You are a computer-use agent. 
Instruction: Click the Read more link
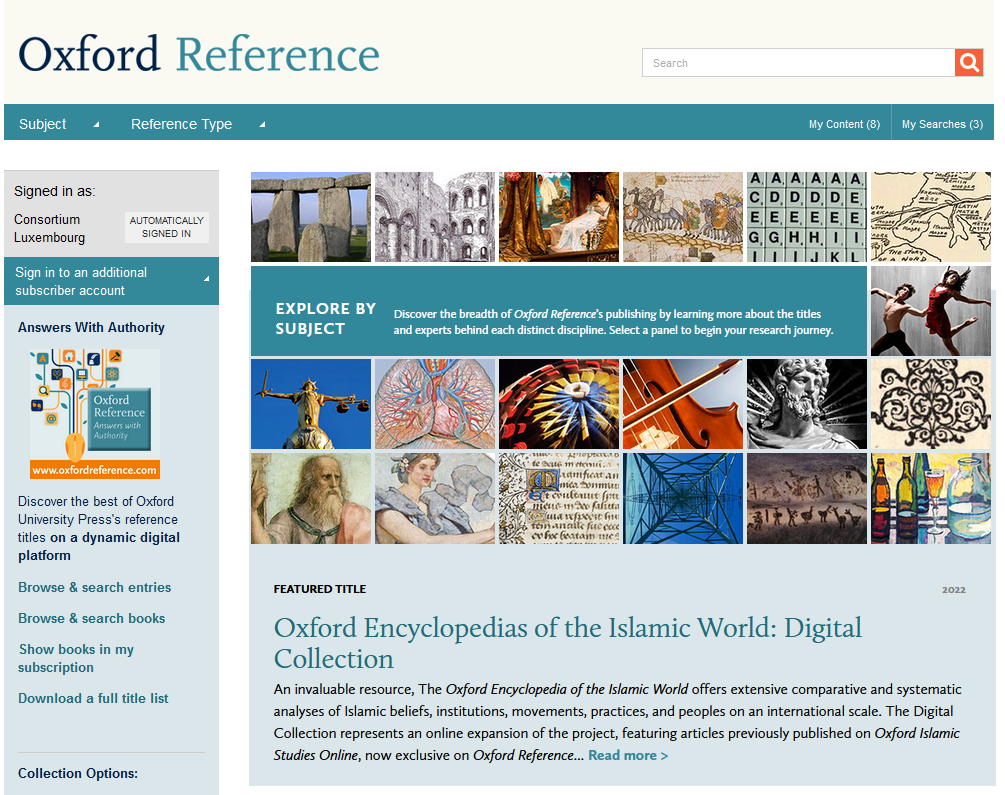pos(628,755)
